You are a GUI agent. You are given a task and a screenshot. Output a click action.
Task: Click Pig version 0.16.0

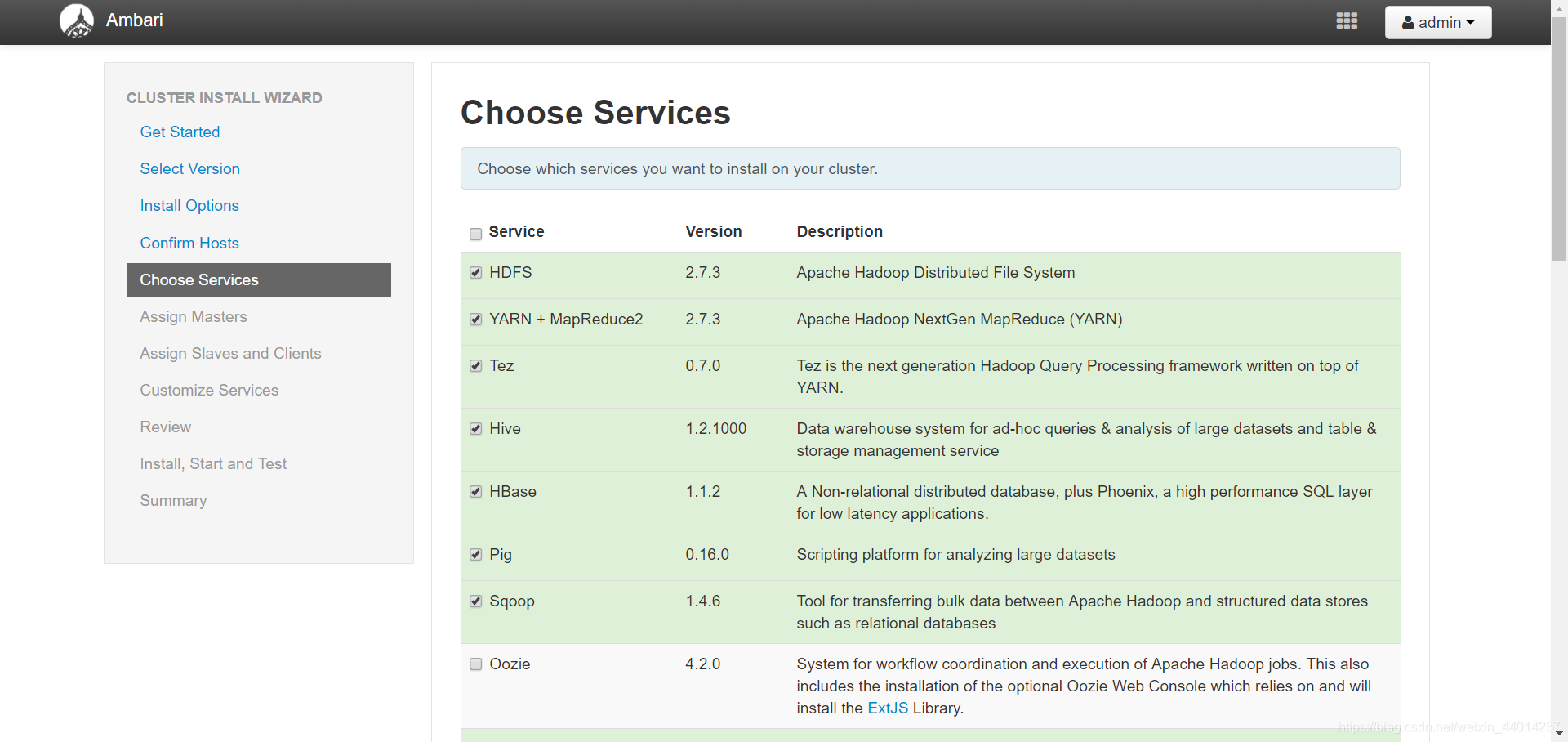click(707, 554)
